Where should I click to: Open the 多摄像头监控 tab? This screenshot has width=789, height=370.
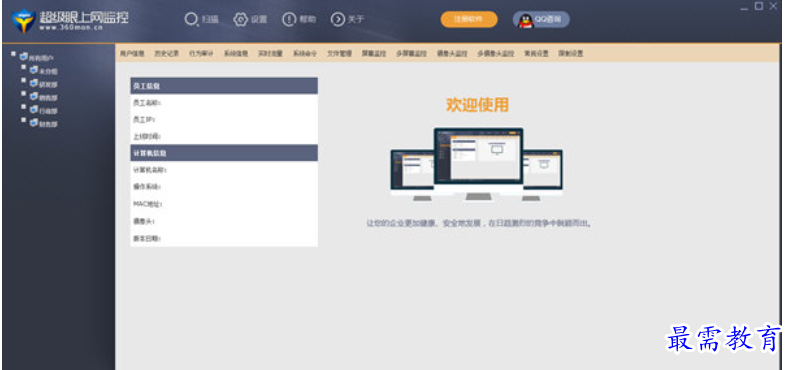[x=496, y=53]
